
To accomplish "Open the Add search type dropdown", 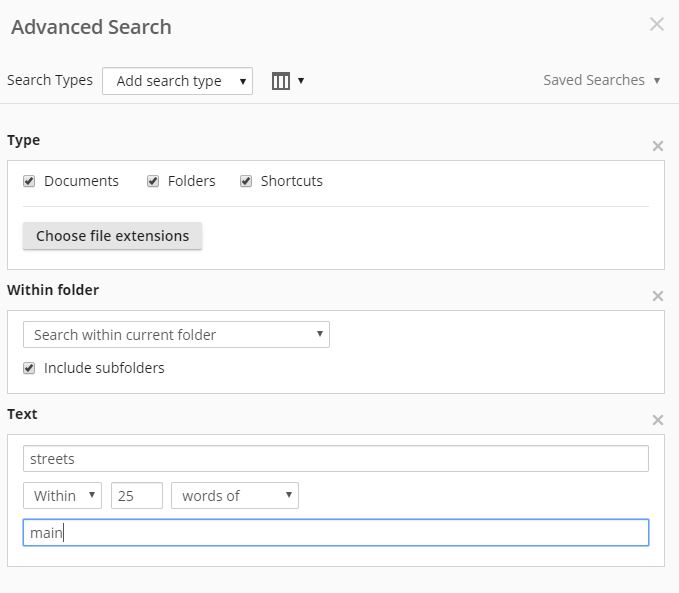I will [177, 81].
